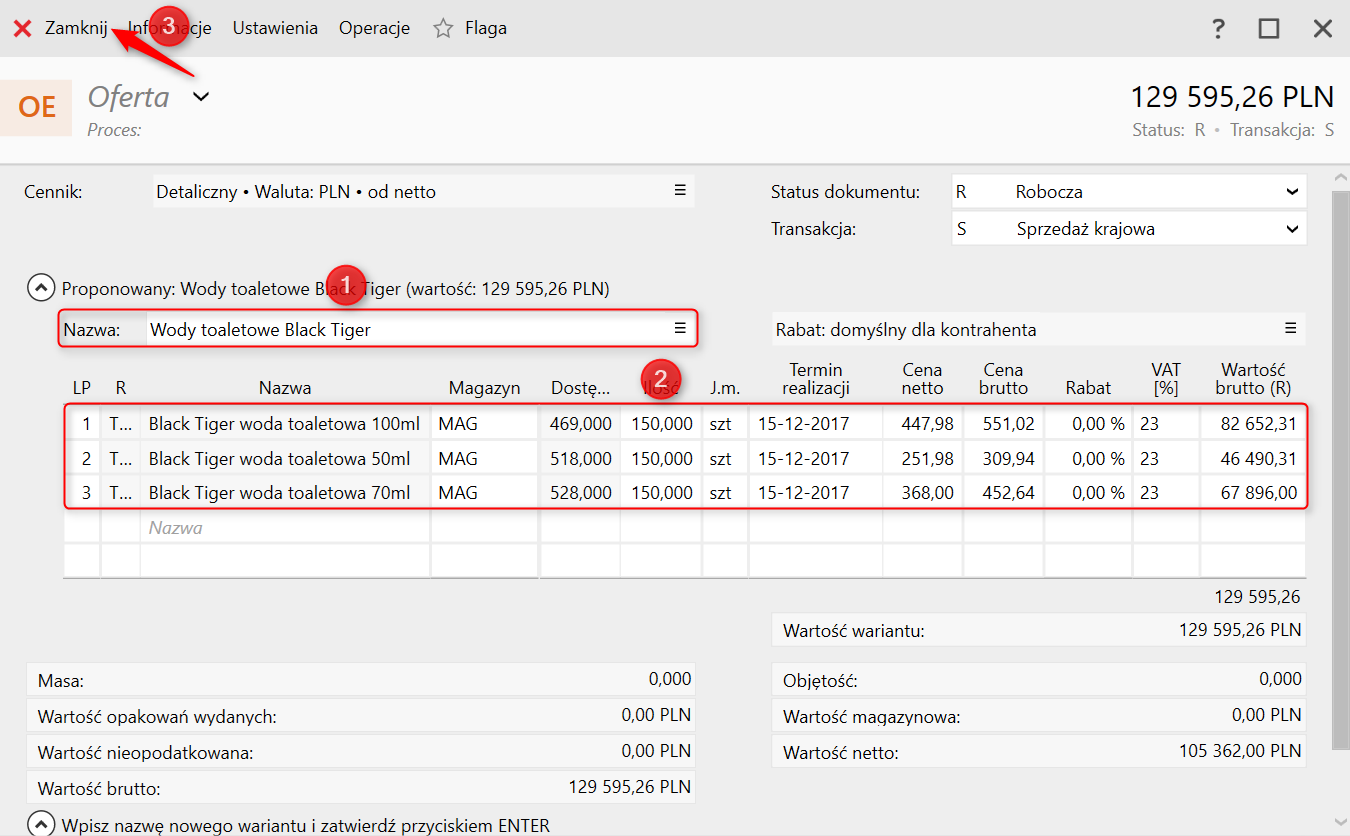Click the vertical scrollbar on the right
The height and width of the screenshot is (836, 1350).
coord(1341,470)
